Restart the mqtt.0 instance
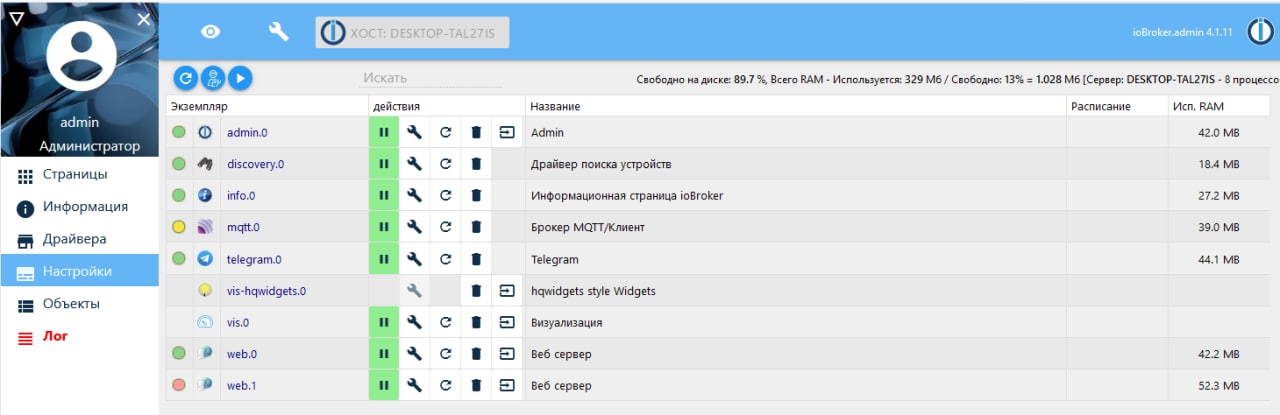The height and width of the screenshot is (415, 1280). (445, 227)
